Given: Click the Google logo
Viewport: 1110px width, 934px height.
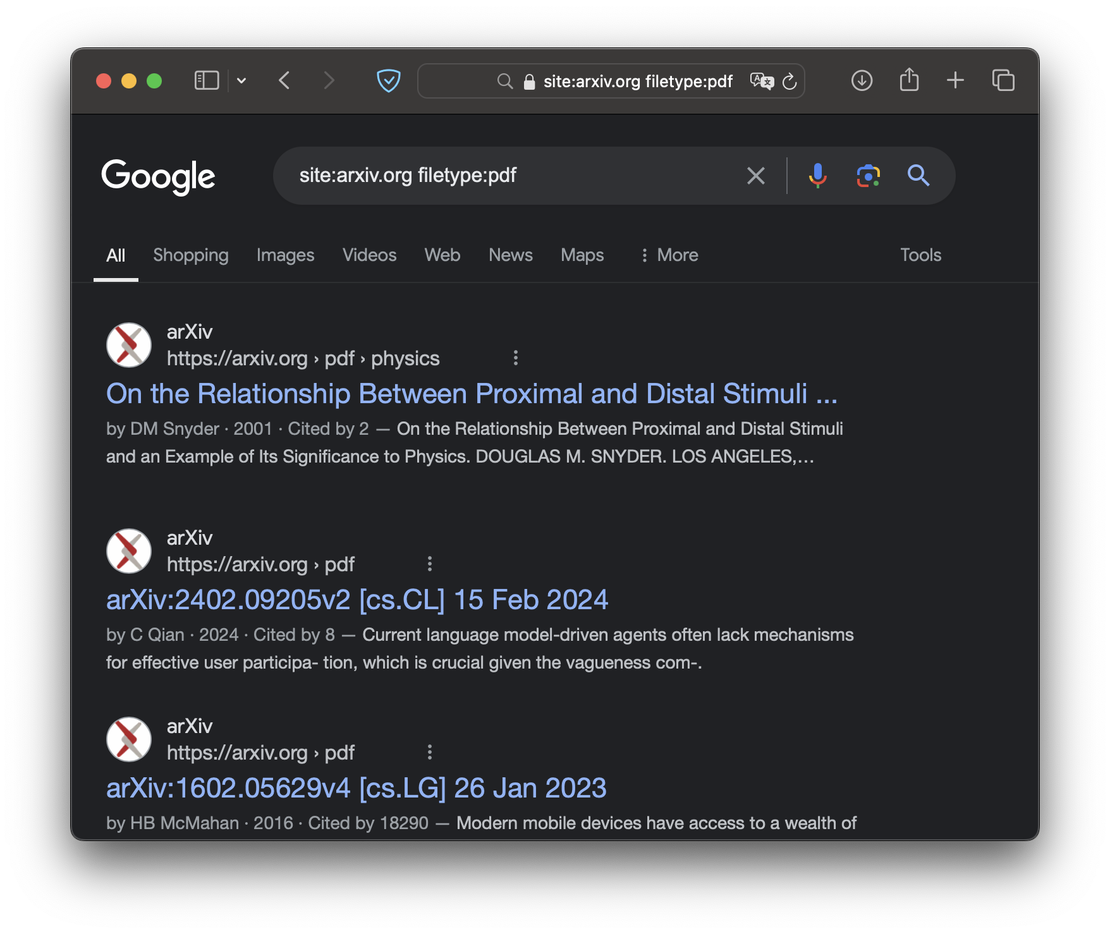Looking at the screenshot, I should tap(158, 176).
